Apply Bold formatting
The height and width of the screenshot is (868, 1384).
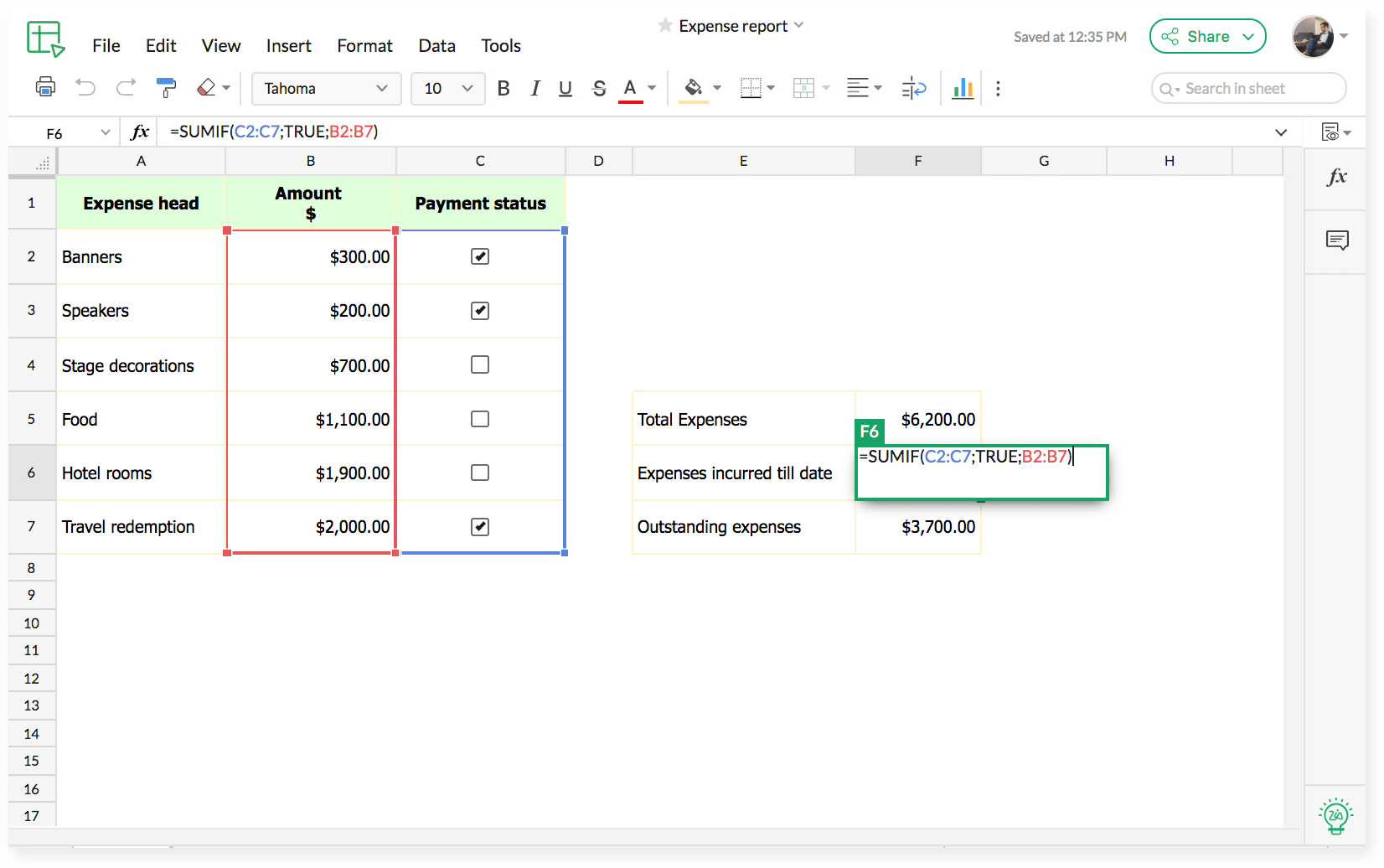[504, 88]
